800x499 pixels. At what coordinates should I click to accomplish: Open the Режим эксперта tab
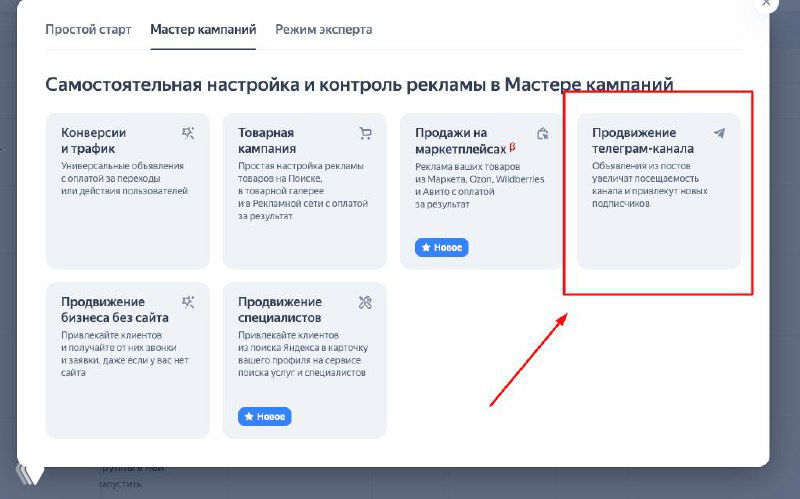pos(323,30)
